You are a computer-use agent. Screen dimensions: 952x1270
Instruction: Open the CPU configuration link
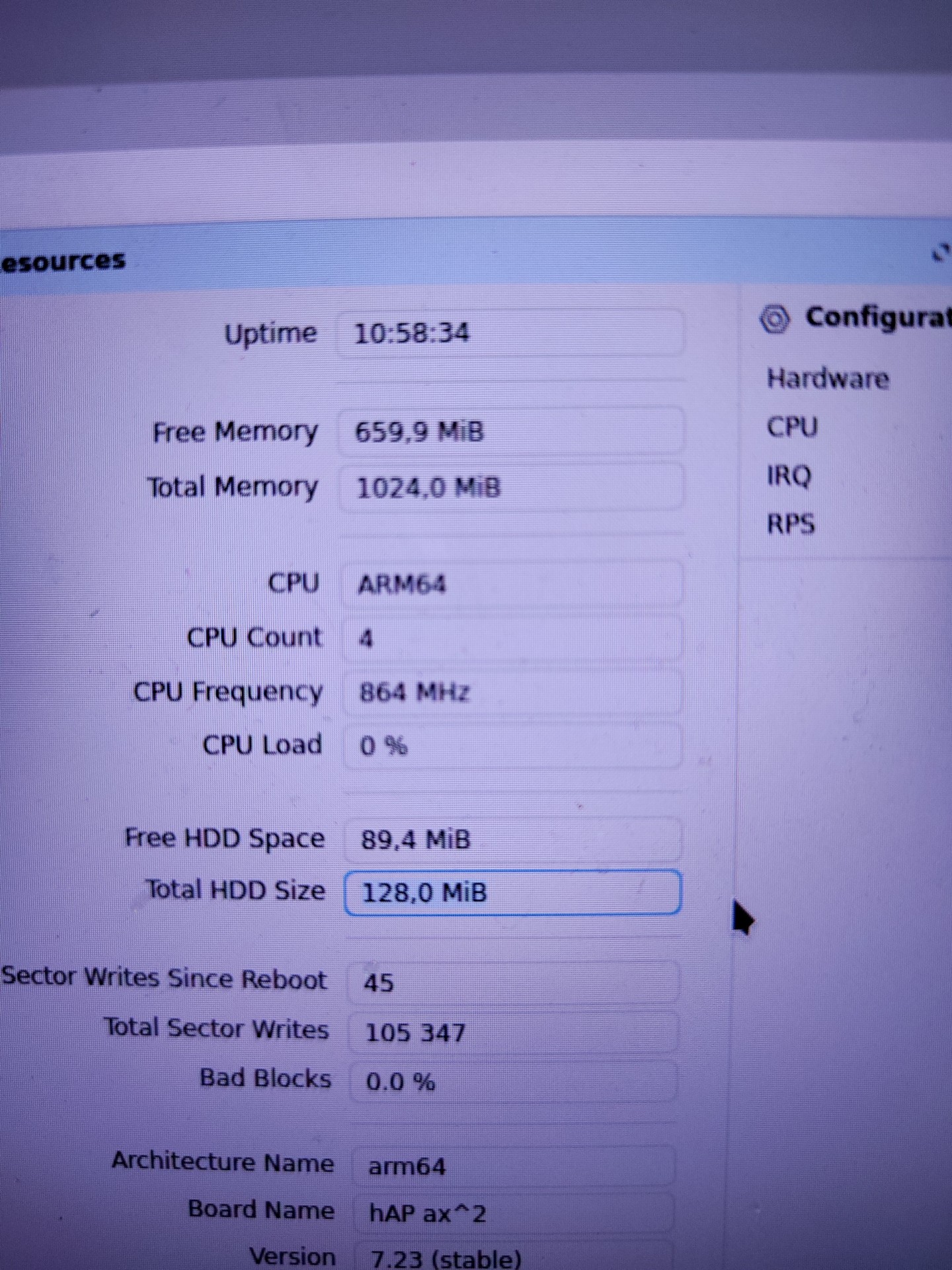[x=792, y=427]
